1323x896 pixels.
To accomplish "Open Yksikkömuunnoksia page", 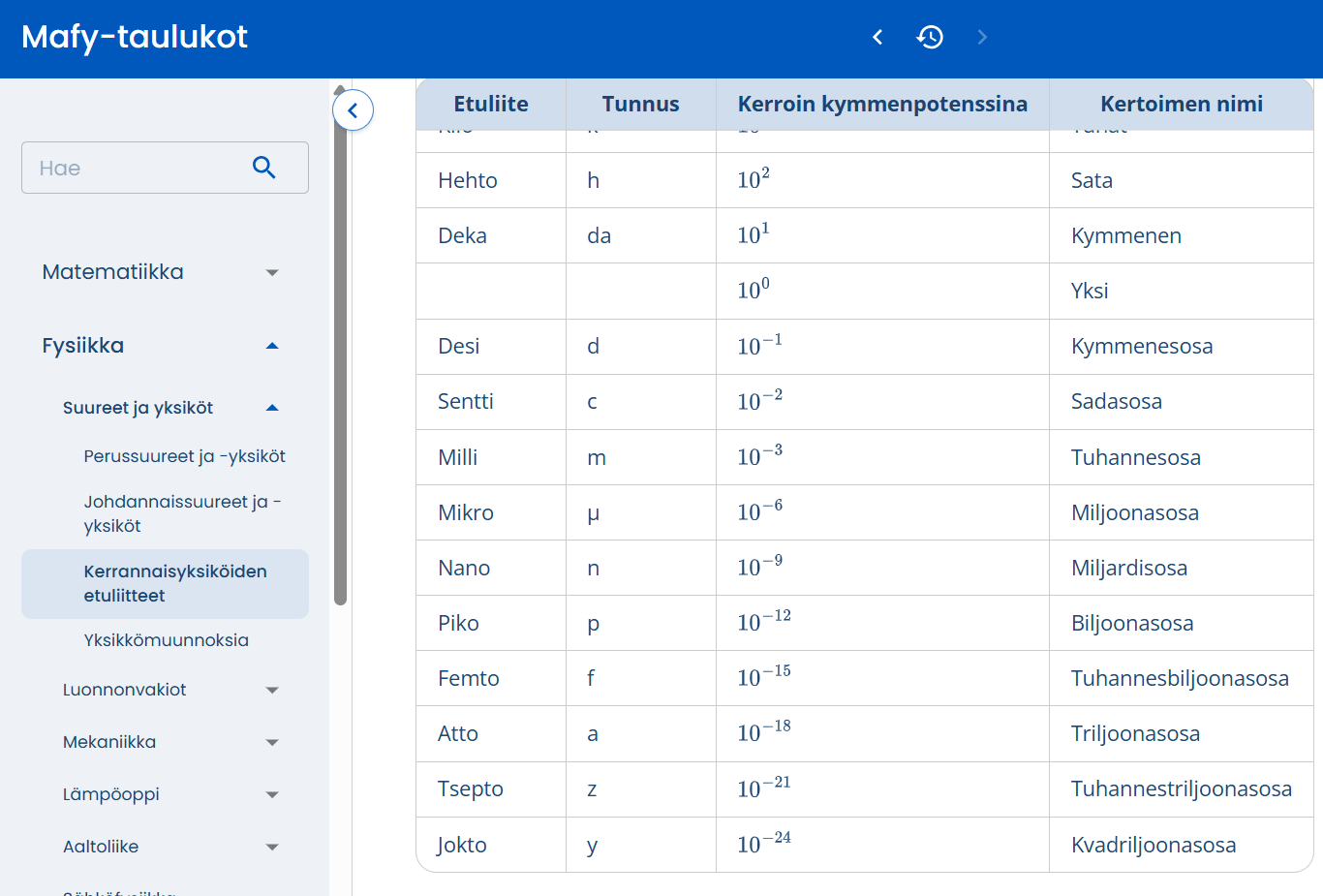I will [x=167, y=640].
